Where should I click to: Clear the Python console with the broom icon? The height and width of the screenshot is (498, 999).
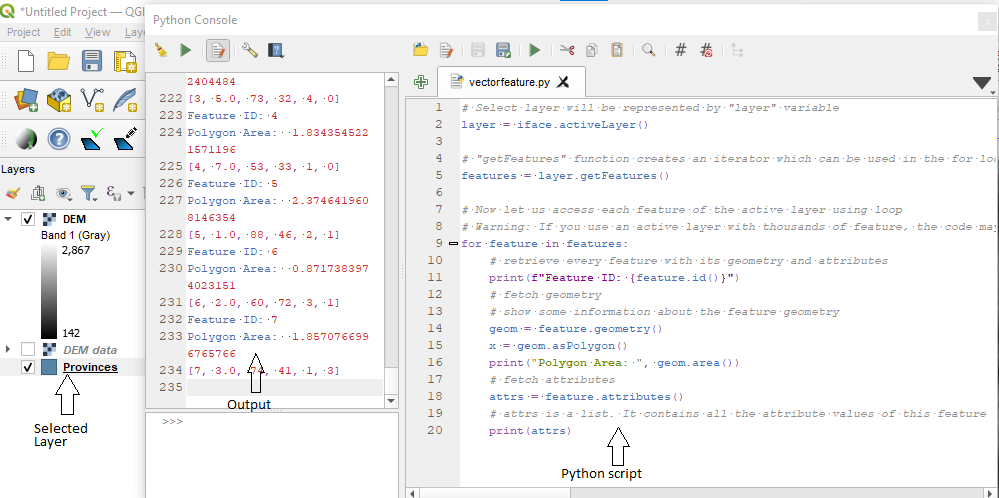(162, 49)
